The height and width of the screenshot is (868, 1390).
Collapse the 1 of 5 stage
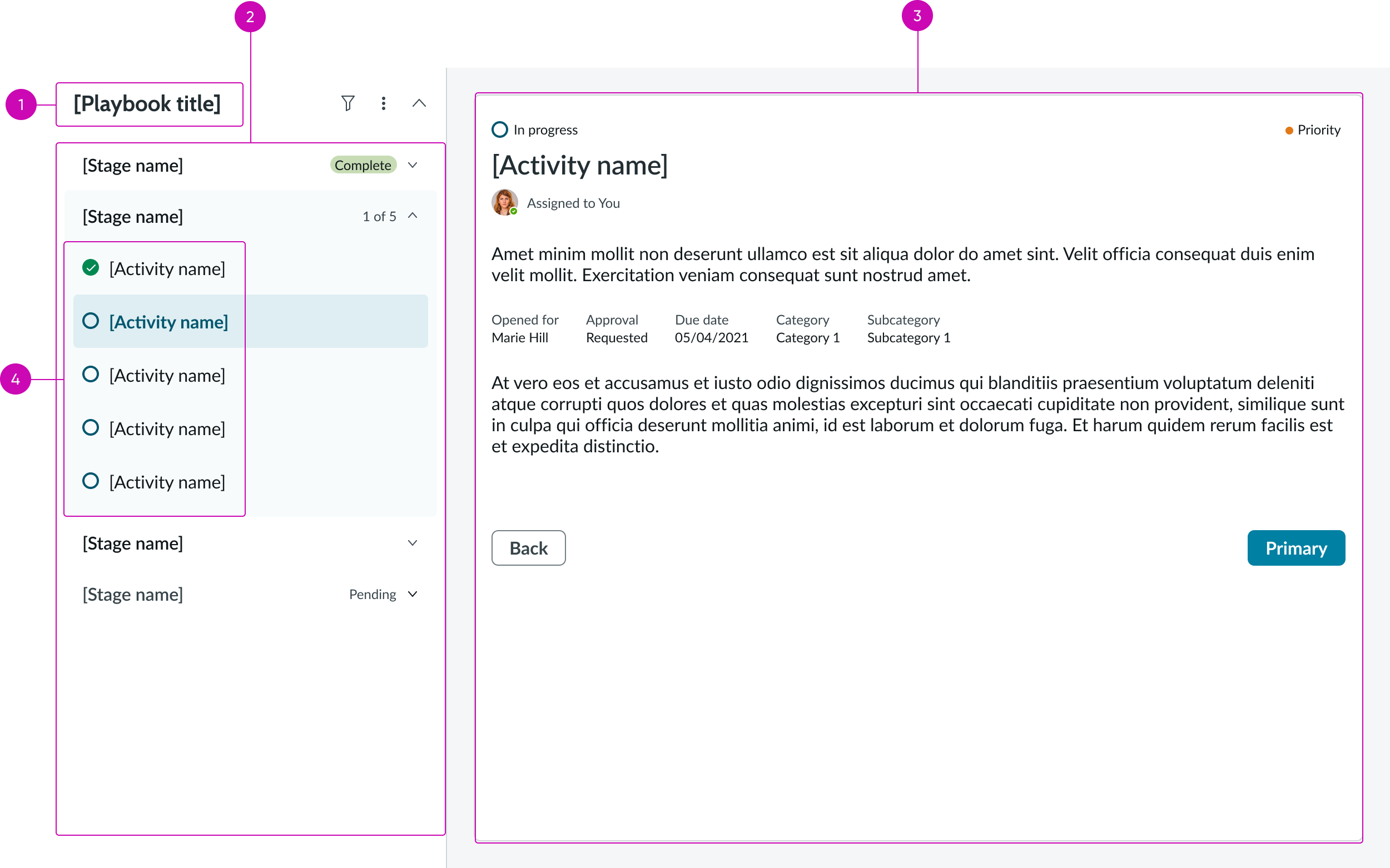(x=413, y=216)
